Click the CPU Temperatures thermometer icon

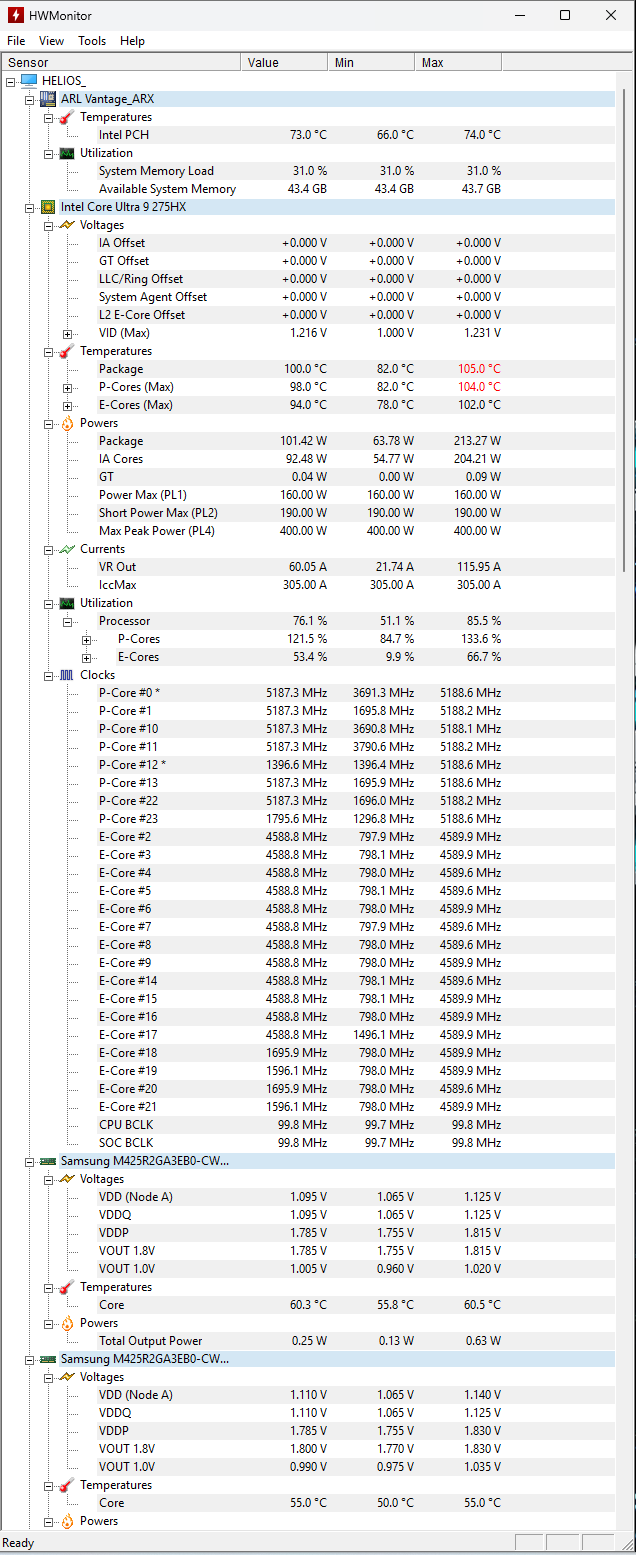[66, 351]
